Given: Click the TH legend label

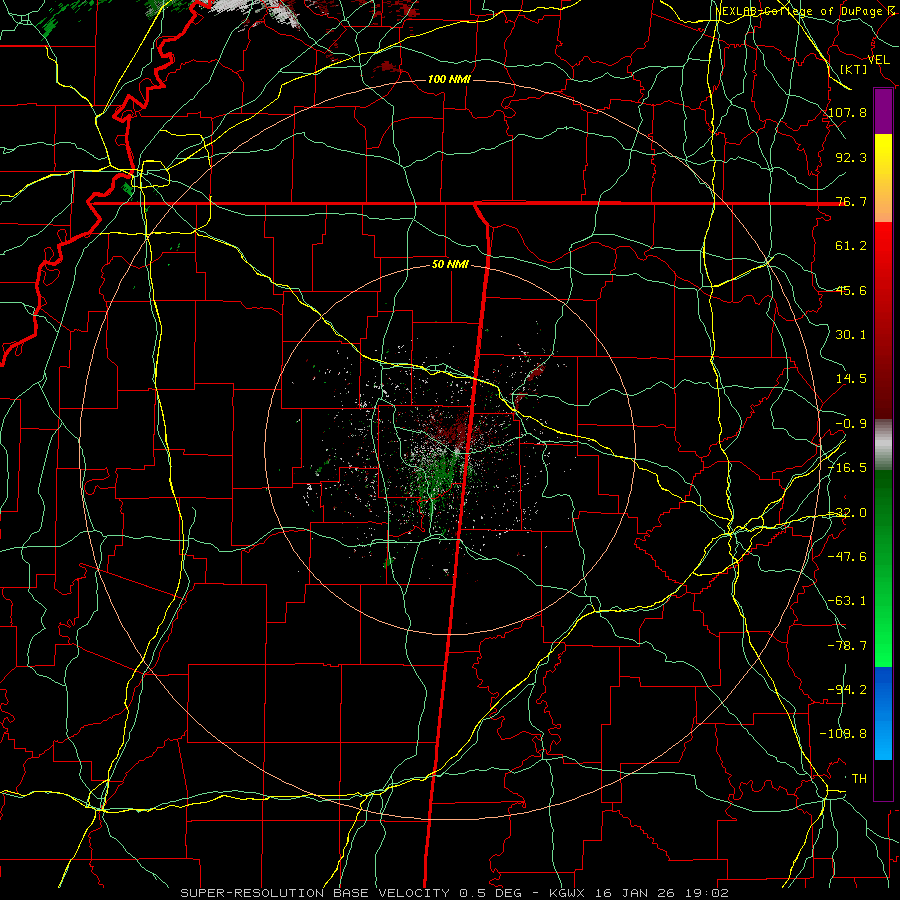Looking at the screenshot, I should click(859, 779).
